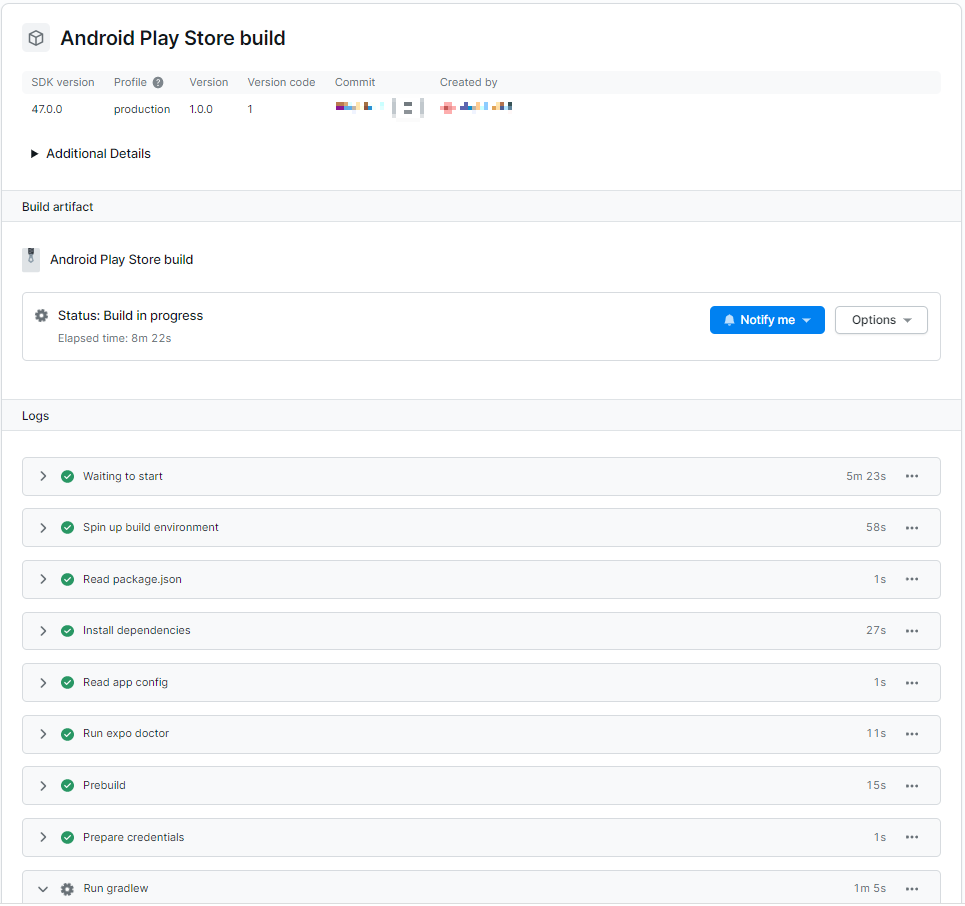This screenshot has width=965, height=906.
Task: Expand the Prebuild log
Action: tap(43, 786)
